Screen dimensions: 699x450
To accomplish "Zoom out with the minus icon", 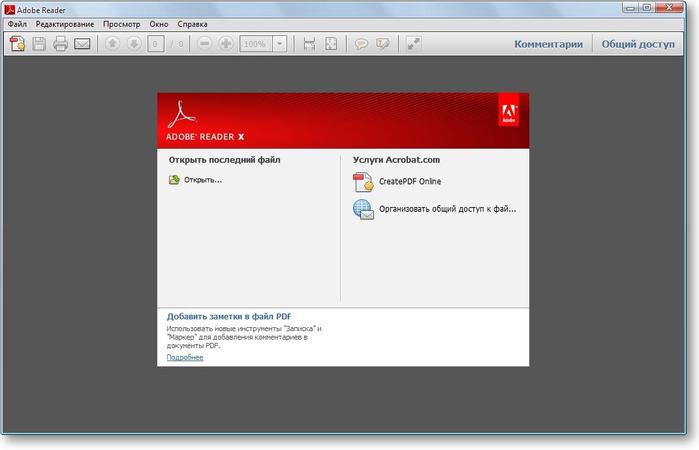I will click(x=205, y=44).
